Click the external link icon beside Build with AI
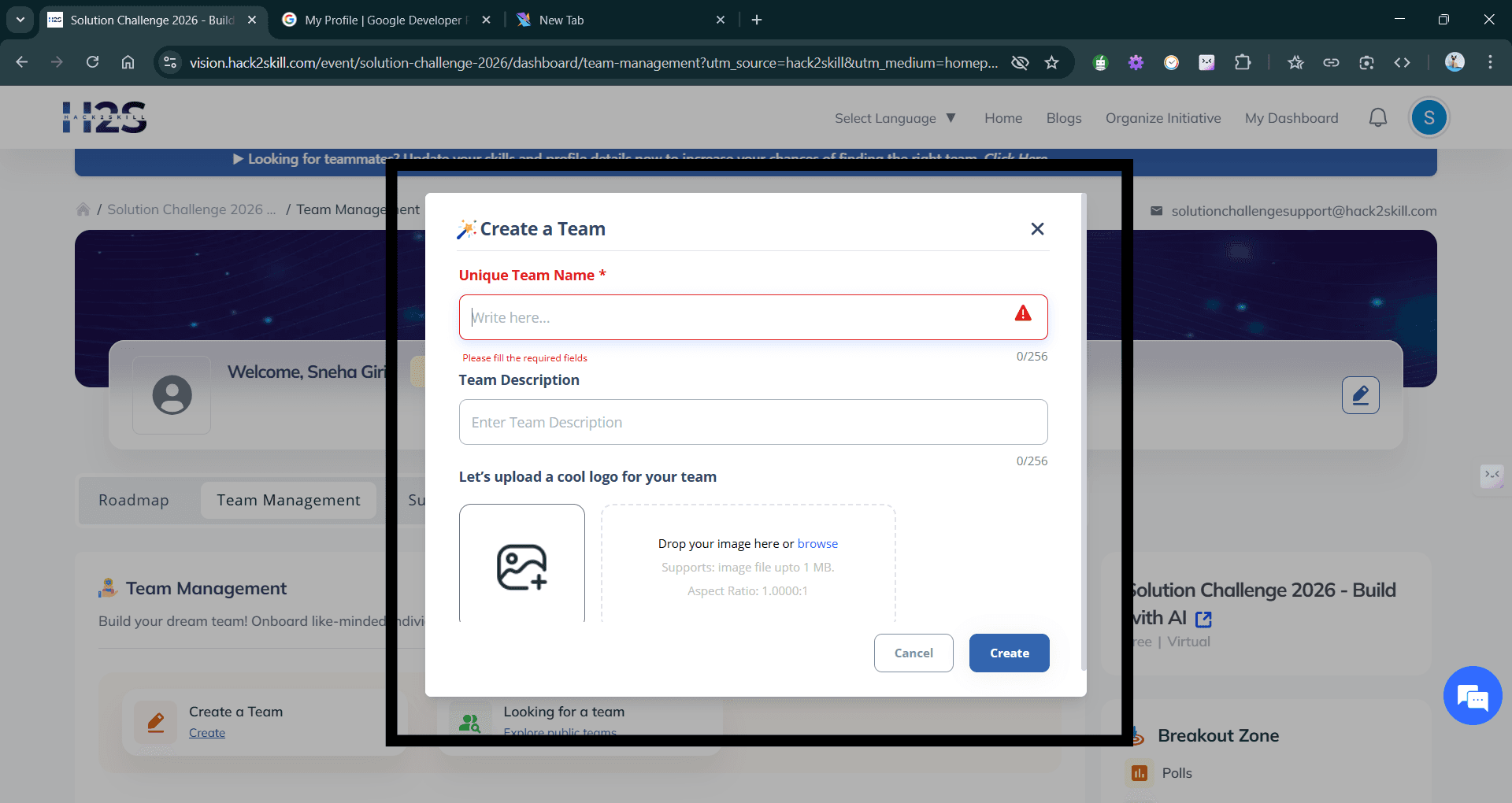 (x=1203, y=619)
